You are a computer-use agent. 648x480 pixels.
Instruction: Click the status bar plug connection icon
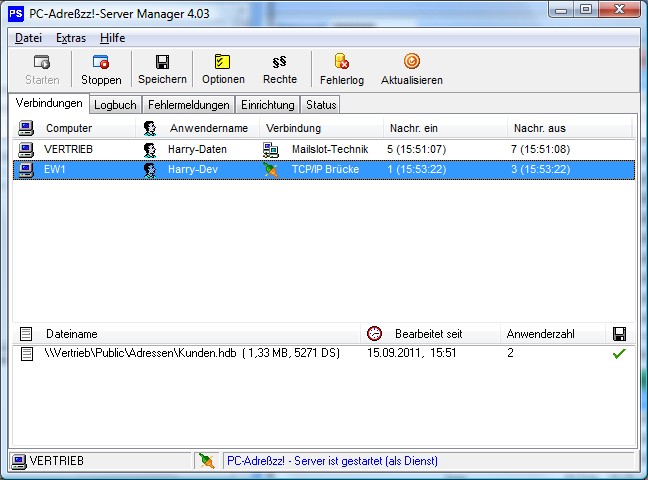pos(206,461)
